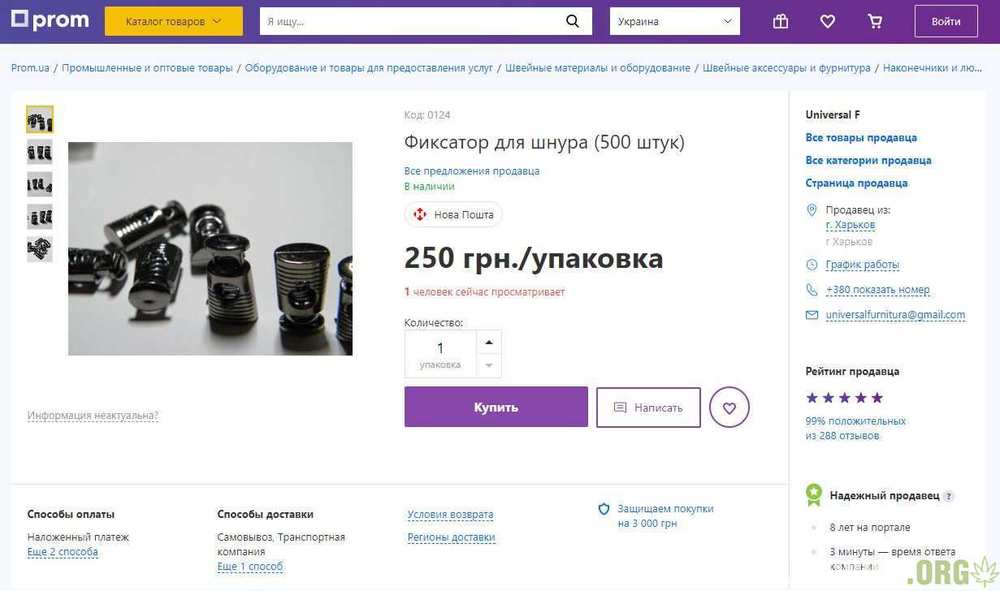
Task: Select breadcrumb Промышленные и оптовые товары
Action: pos(147,68)
